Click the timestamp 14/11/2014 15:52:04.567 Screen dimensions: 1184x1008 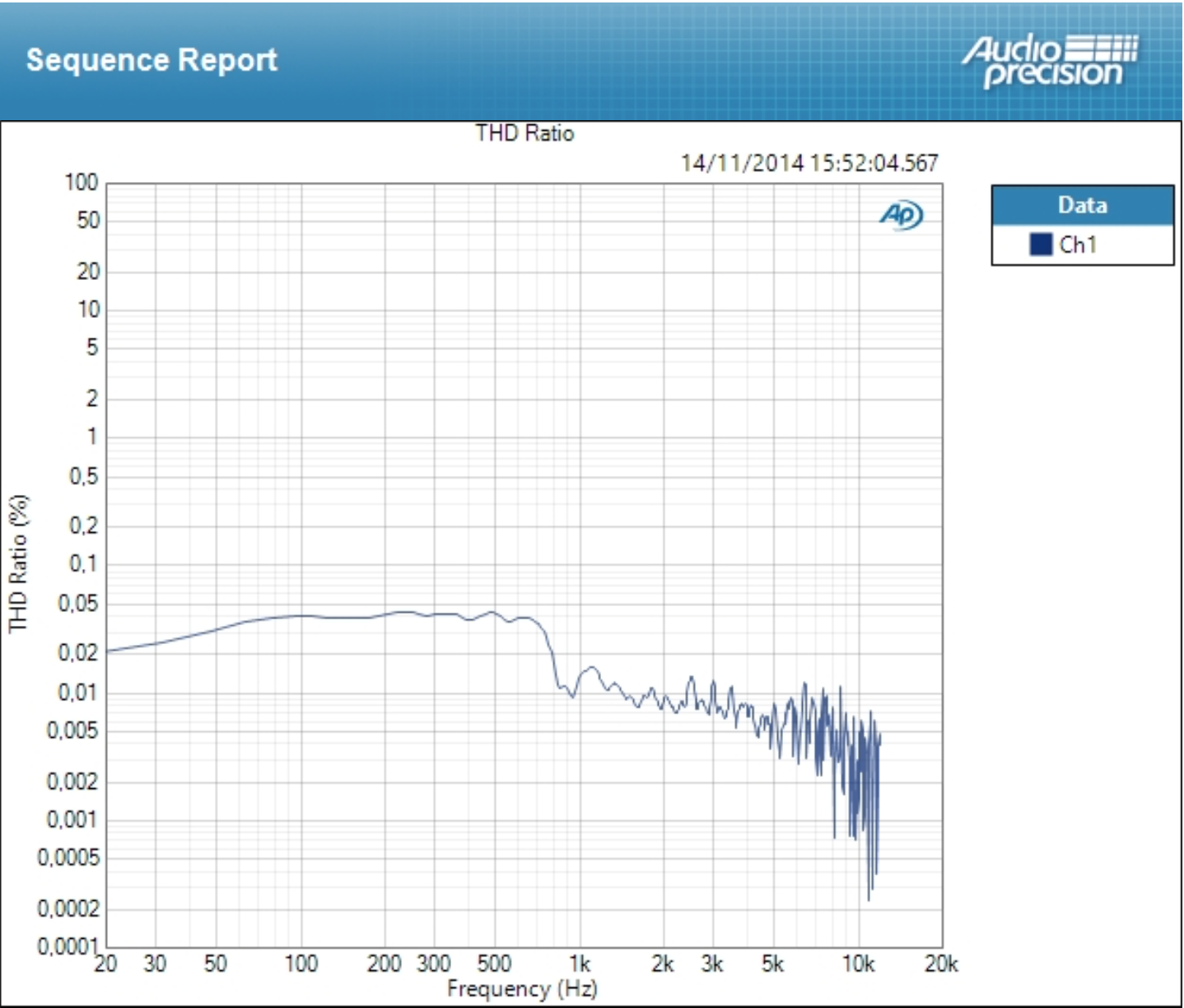[809, 163]
